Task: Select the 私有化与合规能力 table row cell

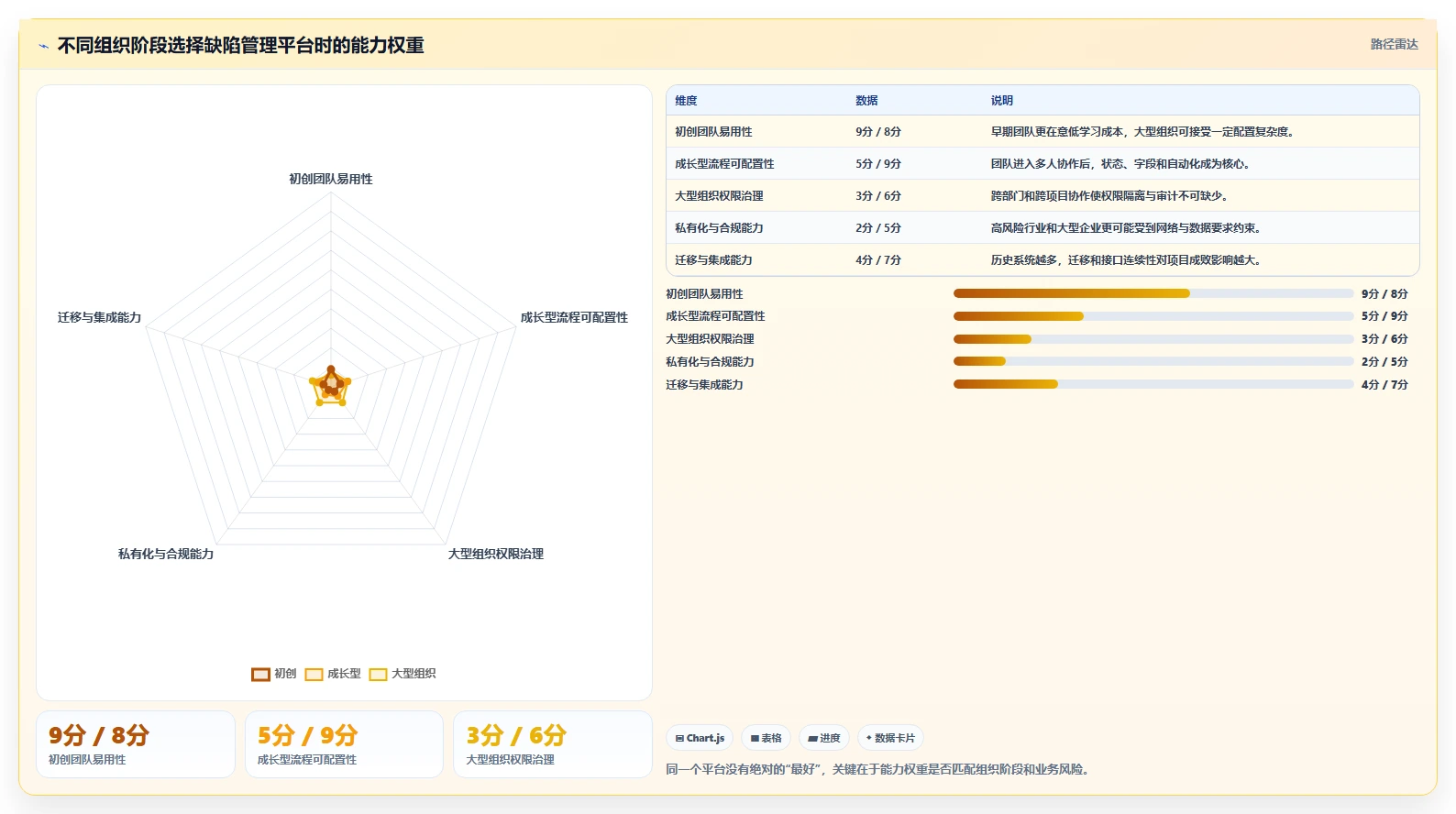Action: (x=719, y=228)
